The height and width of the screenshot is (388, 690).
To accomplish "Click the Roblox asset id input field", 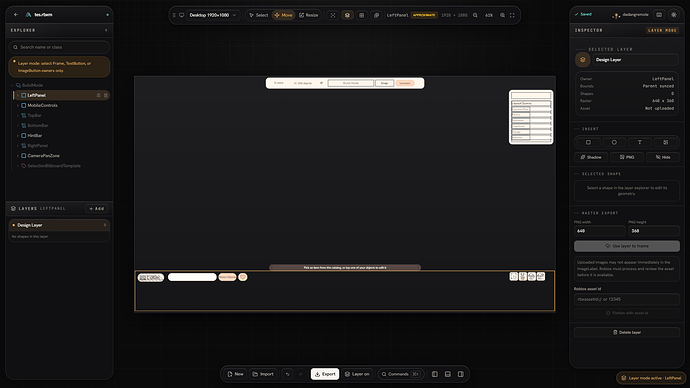I will click(627, 299).
